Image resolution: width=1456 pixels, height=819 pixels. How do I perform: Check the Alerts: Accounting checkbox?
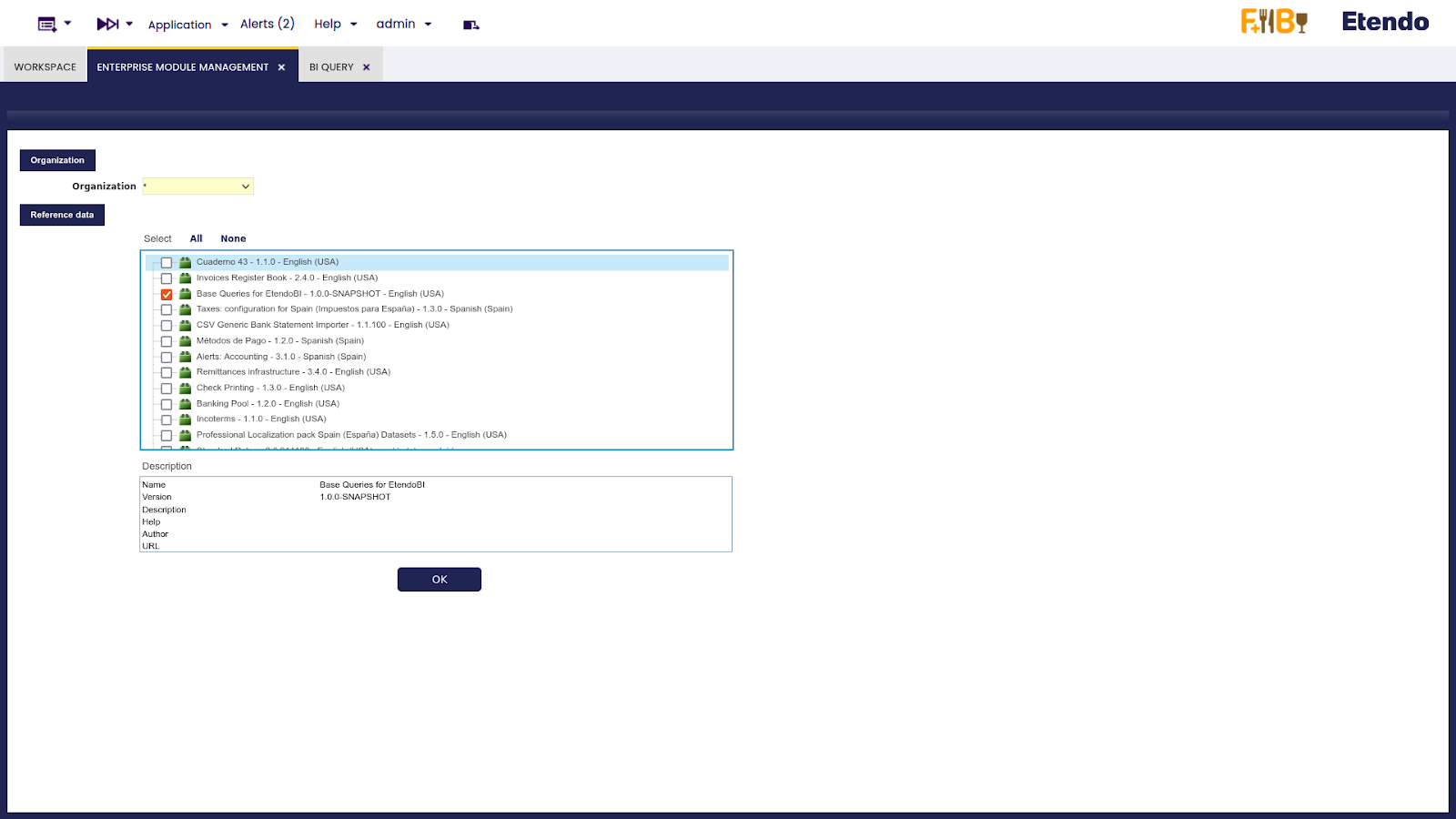[x=167, y=357]
